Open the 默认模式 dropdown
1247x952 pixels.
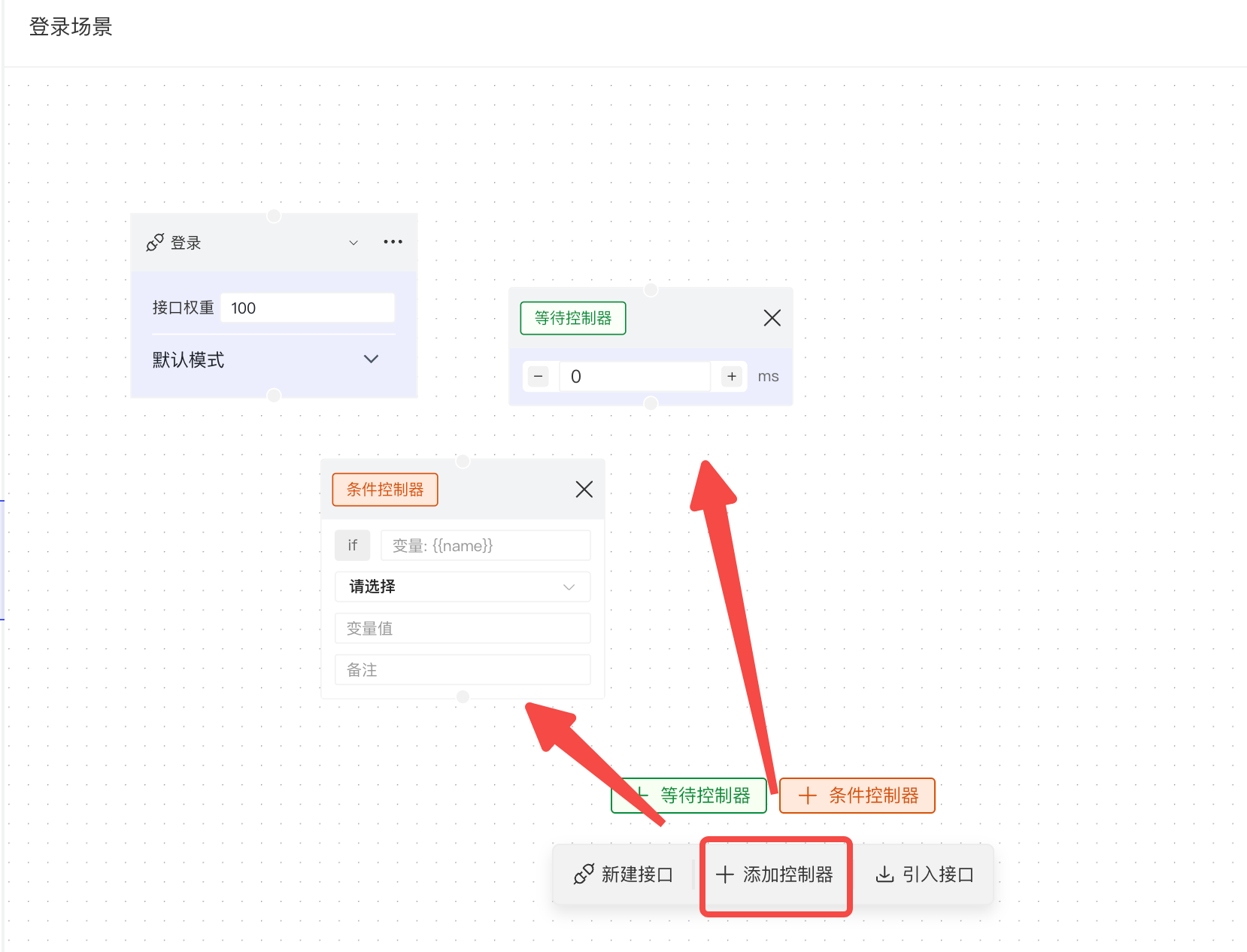[x=265, y=359]
